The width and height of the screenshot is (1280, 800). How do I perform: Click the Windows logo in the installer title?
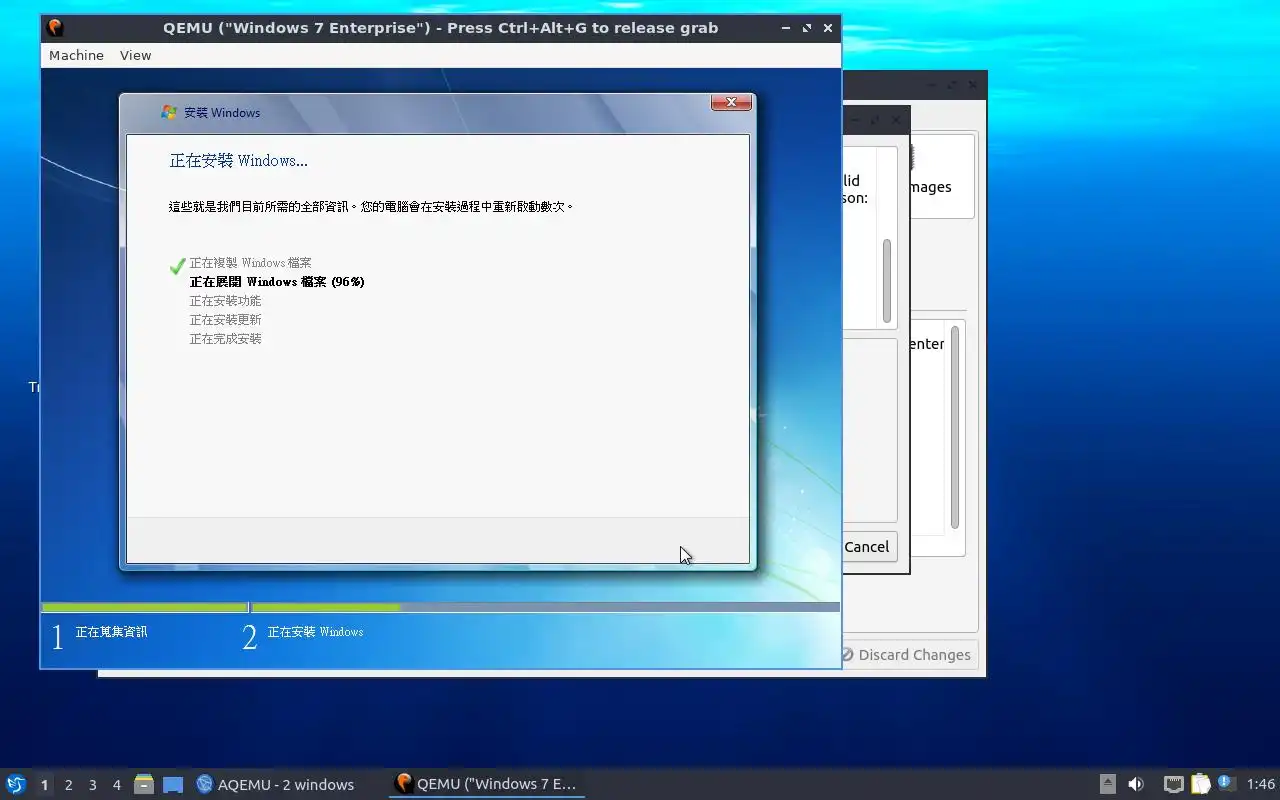[169, 113]
